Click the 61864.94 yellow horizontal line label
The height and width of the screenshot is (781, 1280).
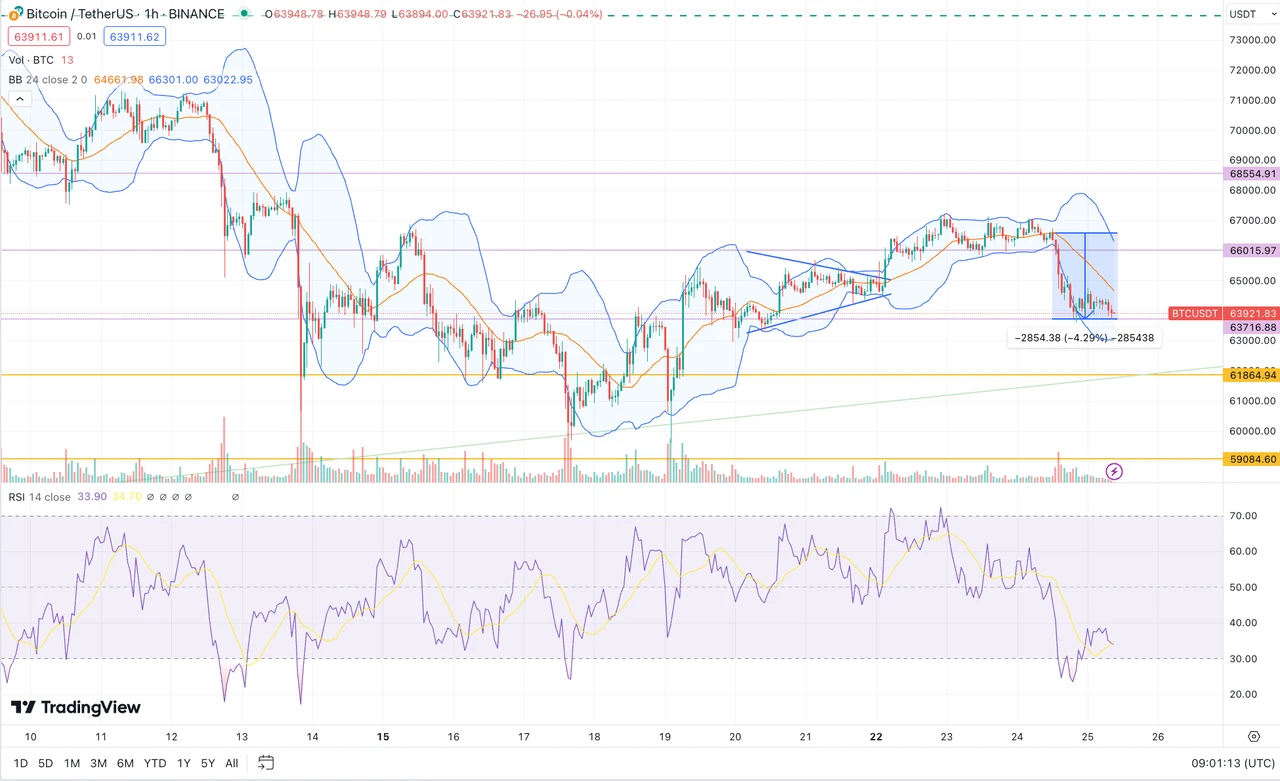tap(1250, 375)
